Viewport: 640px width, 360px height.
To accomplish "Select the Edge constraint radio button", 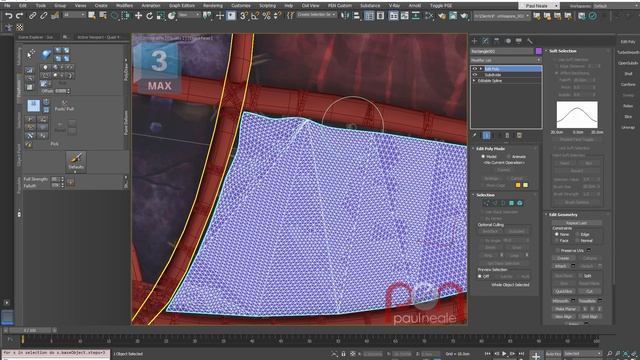I will point(577,234).
